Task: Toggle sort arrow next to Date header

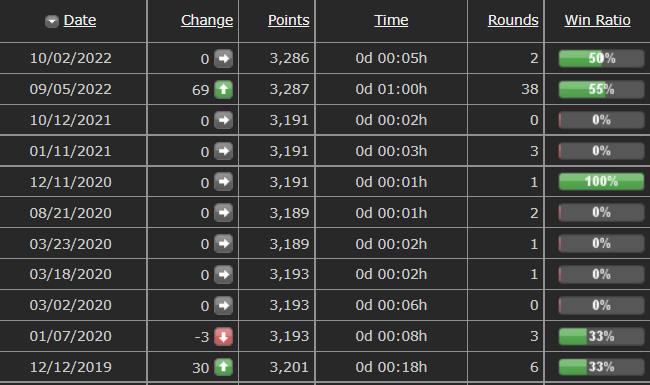Action: tap(52, 21)
